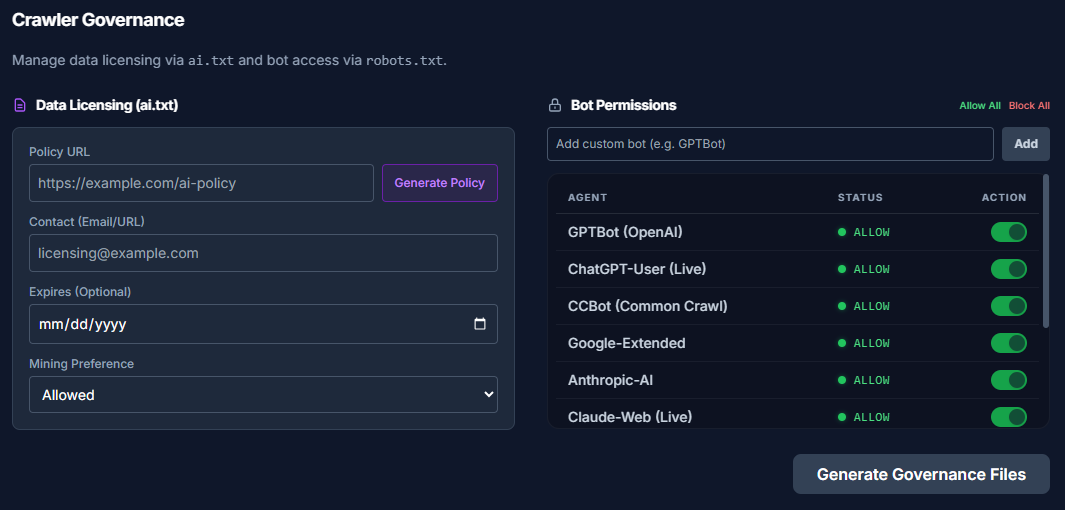Click ALLOW status in Google-Extended row
The width and height of the screenshot is (1065, 510).
pyautogui.click(x=864, y=343)
